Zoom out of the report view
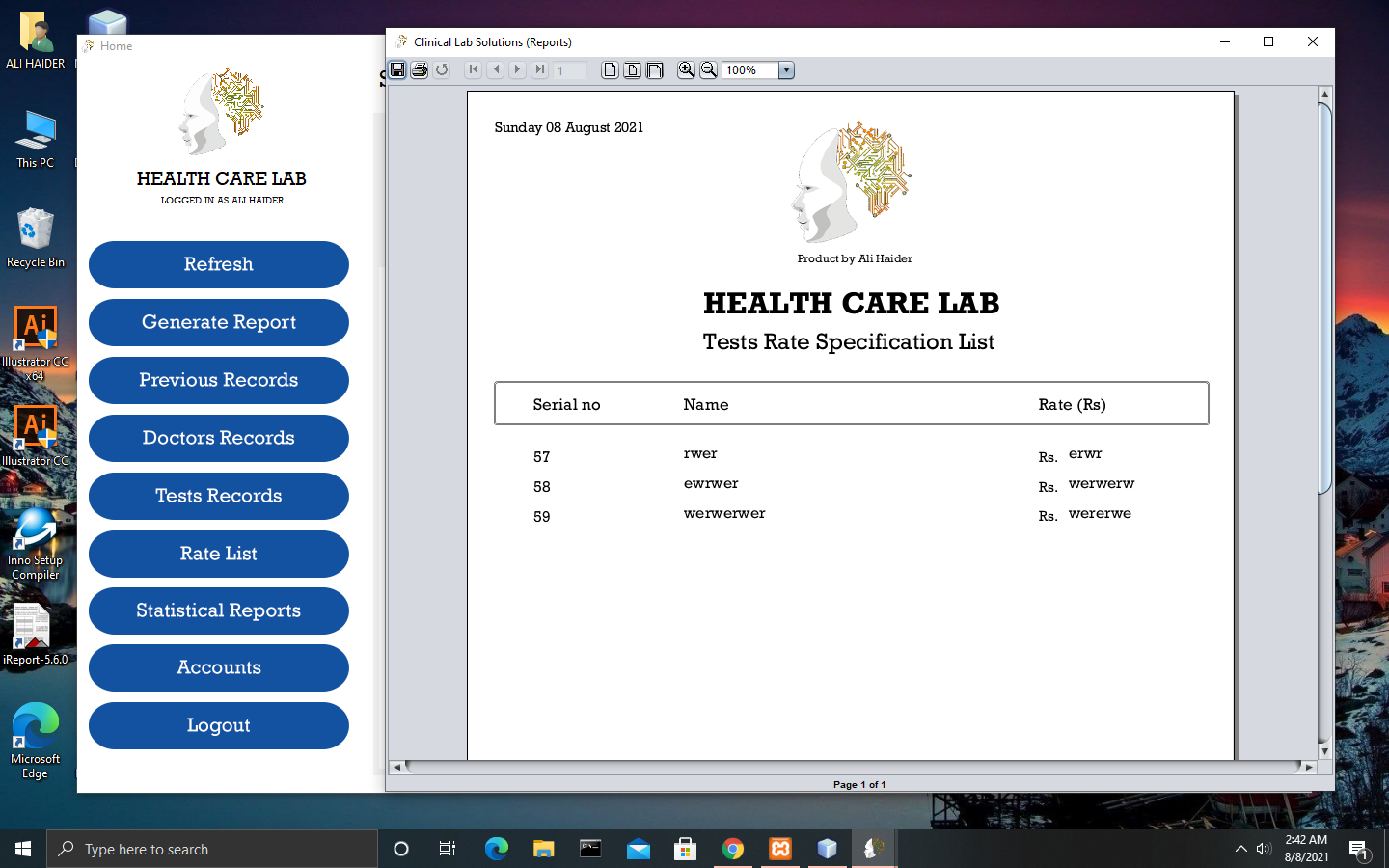This screenshot has width=1389, height=868. (x=708, y=69)
